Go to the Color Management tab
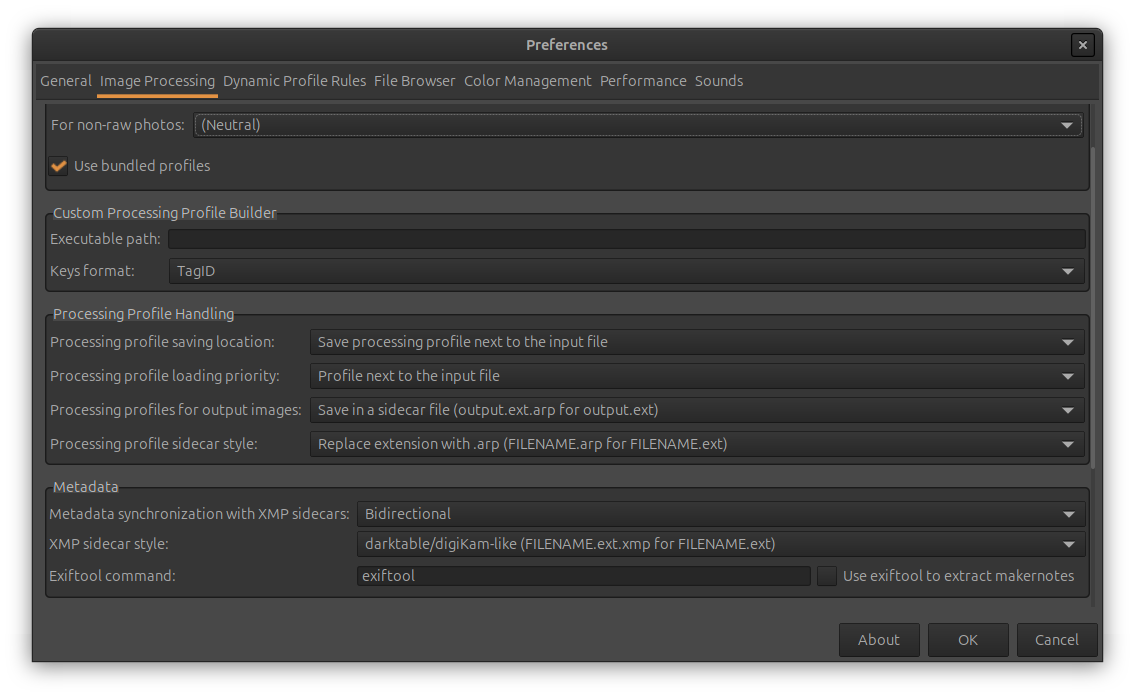The width and height of the screenshot is (1135, 697). (x=527, y=81)
